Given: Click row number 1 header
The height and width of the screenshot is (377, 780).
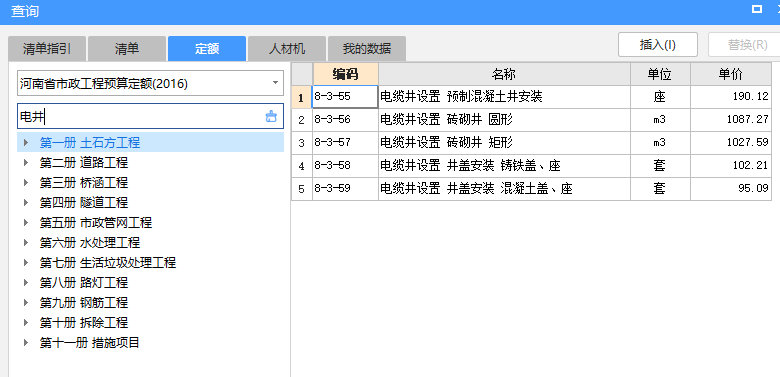Looking at the screenshot, I should pos(301,97).
